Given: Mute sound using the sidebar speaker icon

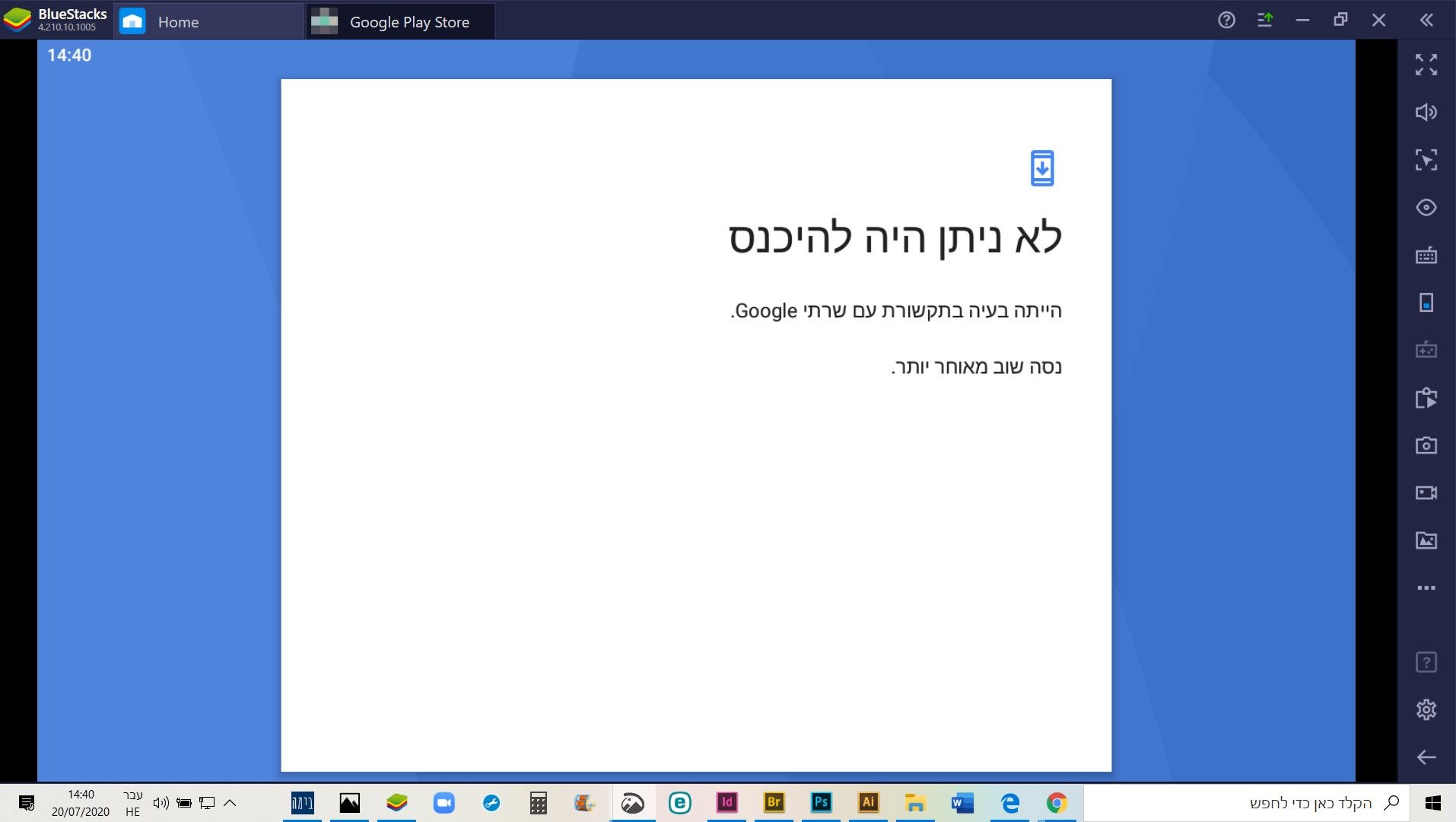Looking at the screenshot, I should pos(1426,111).
